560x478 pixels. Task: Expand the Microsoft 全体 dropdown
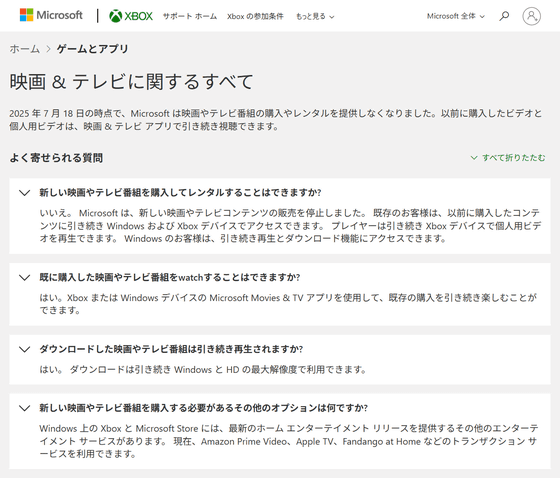tap(456, 16)
